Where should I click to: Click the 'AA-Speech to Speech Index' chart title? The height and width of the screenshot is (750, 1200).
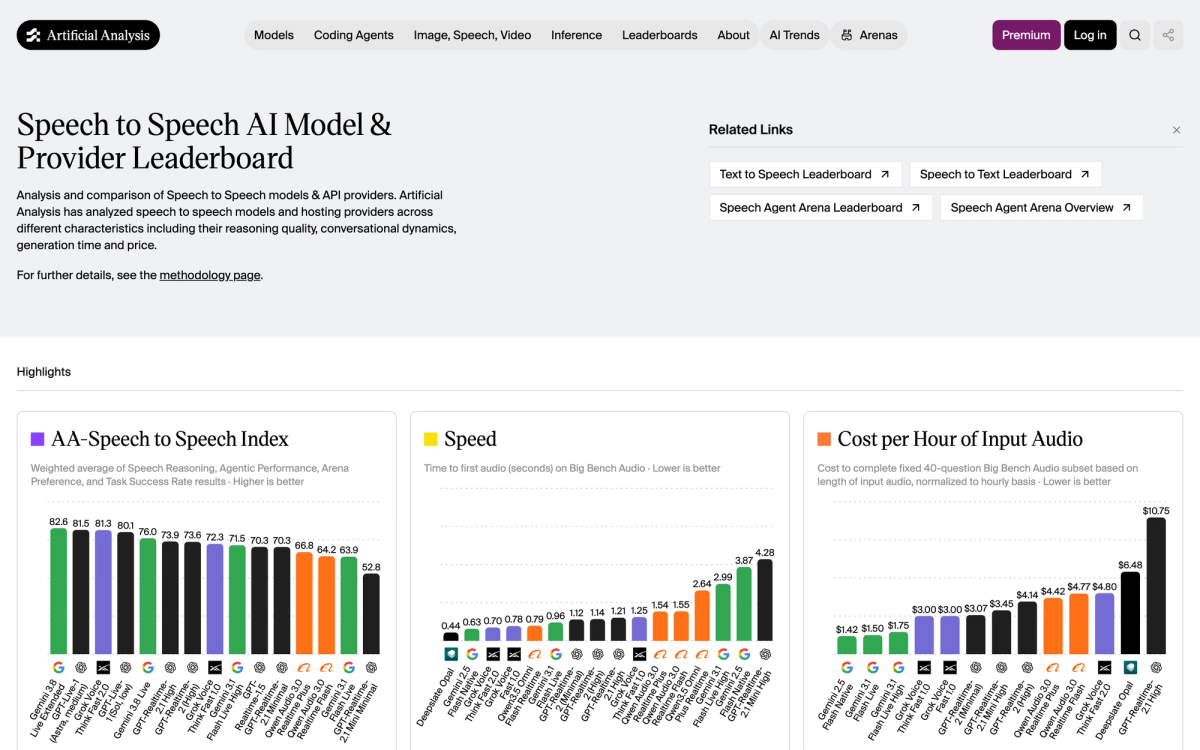pyautogui.click(x=170, y=439)
